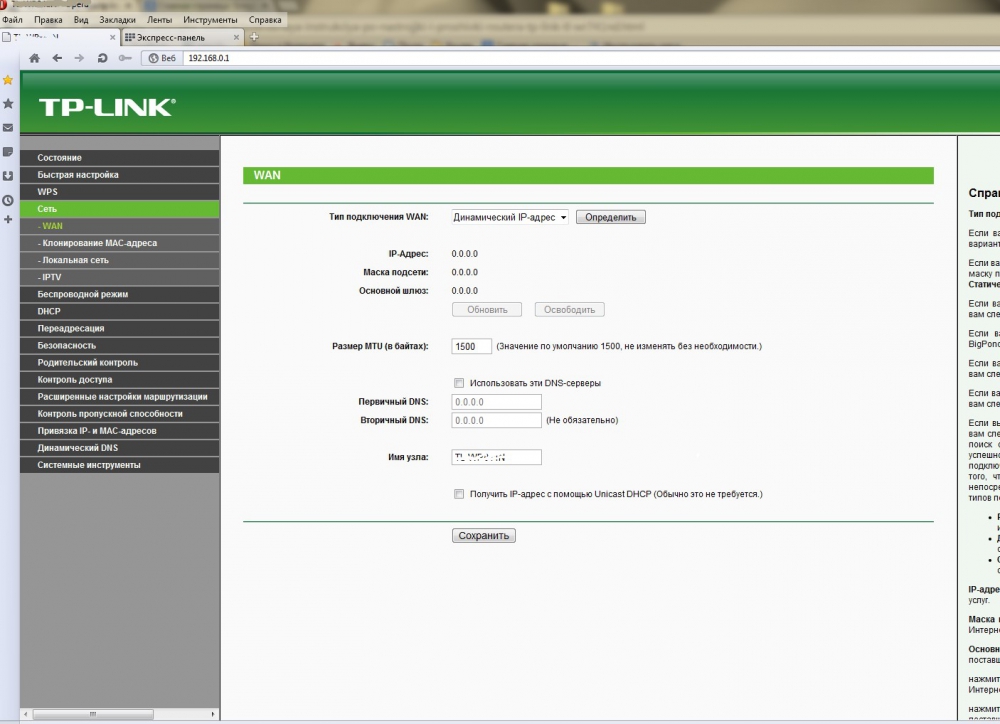Open the 'Инструменты' menu
Image resolution: width=1000 pixels, height=724 pixels.
210,20
